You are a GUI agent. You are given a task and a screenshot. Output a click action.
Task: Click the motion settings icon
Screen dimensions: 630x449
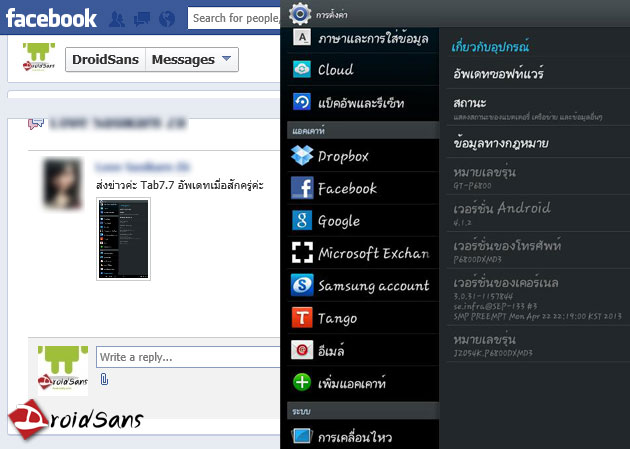point(302,436)
